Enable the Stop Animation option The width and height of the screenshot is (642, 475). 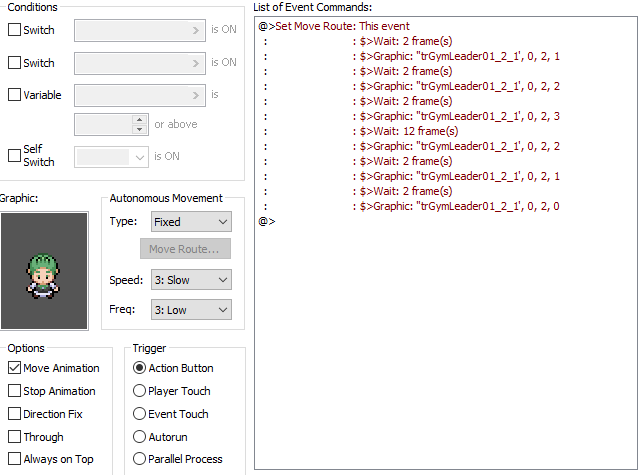(x=14, y=391)
